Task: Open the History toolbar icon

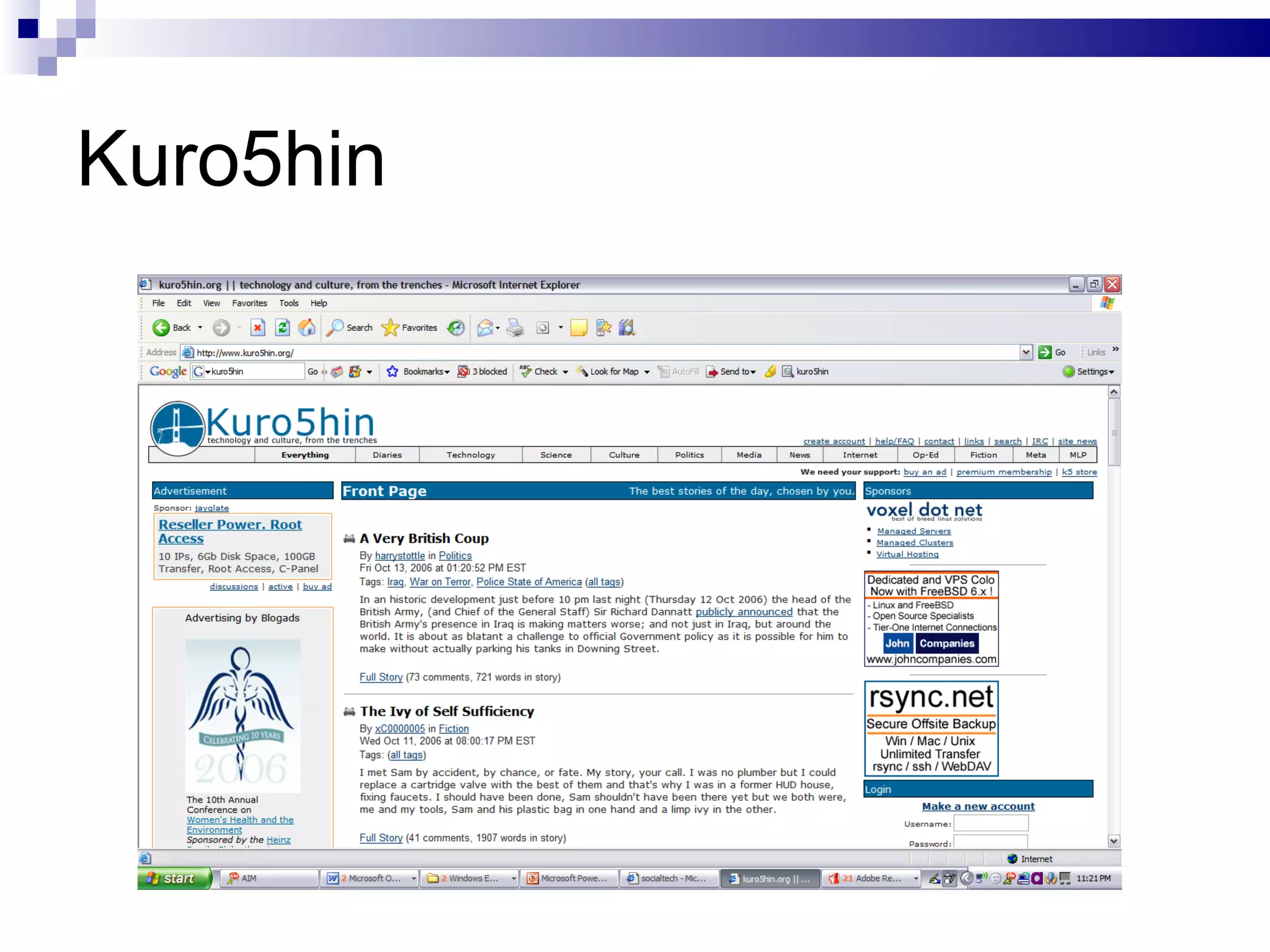Action: click(456, 327)
